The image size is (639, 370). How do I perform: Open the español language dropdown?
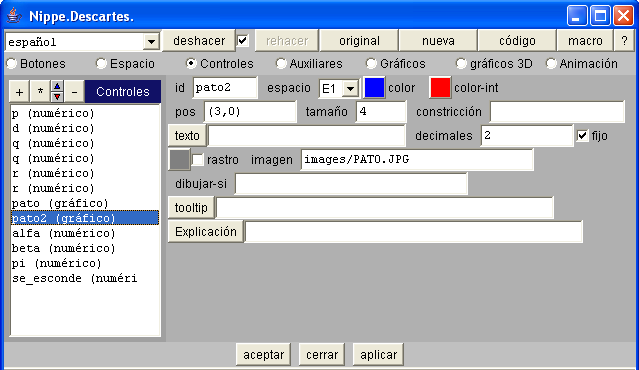coord(151,42)
